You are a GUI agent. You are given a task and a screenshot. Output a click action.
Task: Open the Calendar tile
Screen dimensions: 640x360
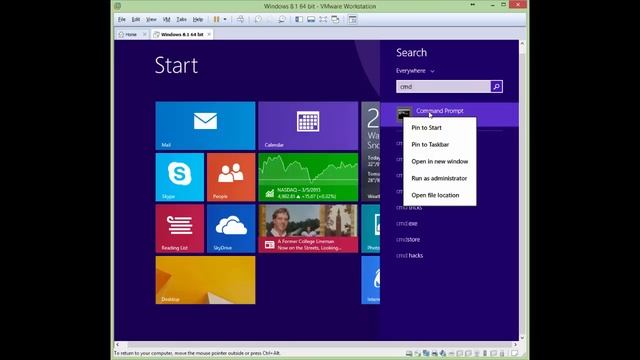(x=308, y=126)
